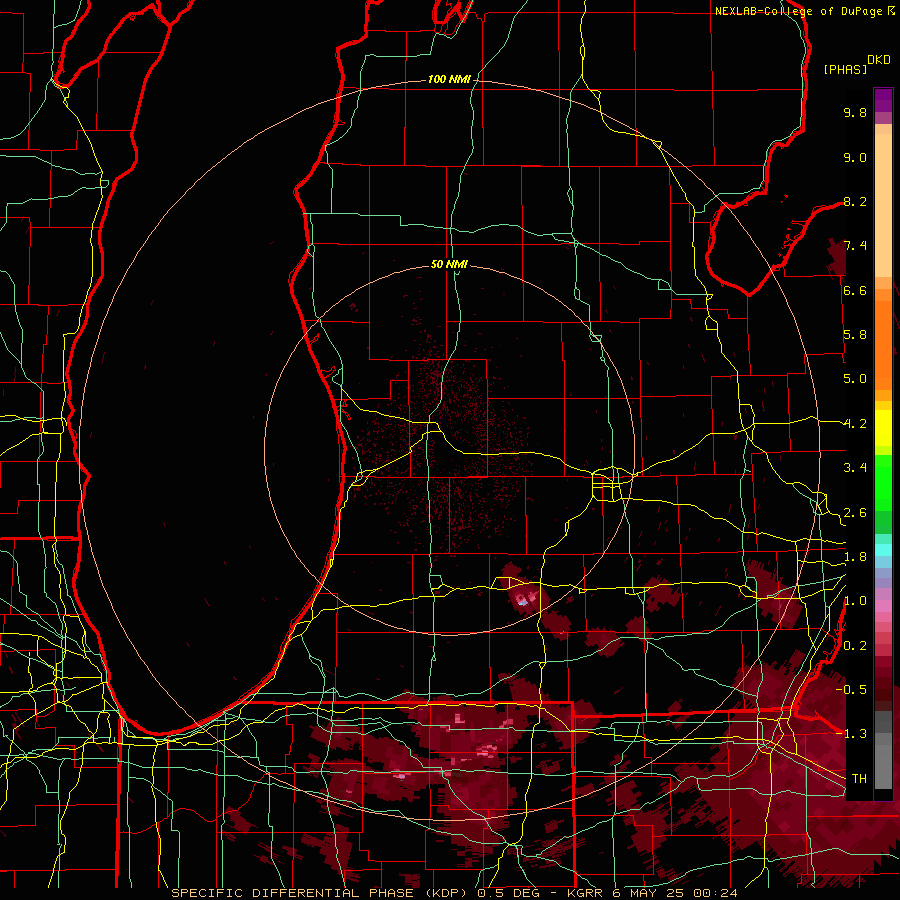Click the 4.2 scale value

pyautogui.click(x=855, y=424)
